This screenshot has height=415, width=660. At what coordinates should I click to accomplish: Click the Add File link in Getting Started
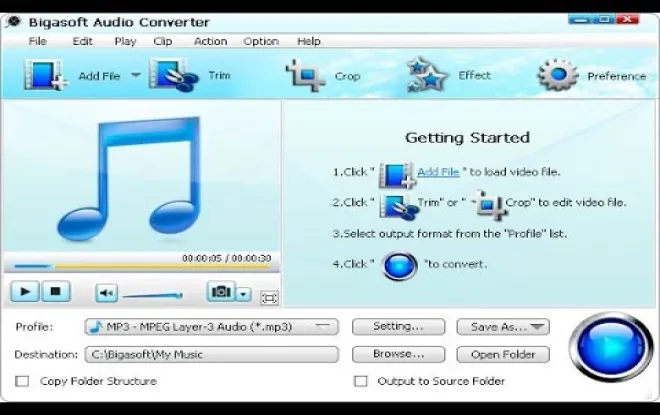tap(438, 172)
